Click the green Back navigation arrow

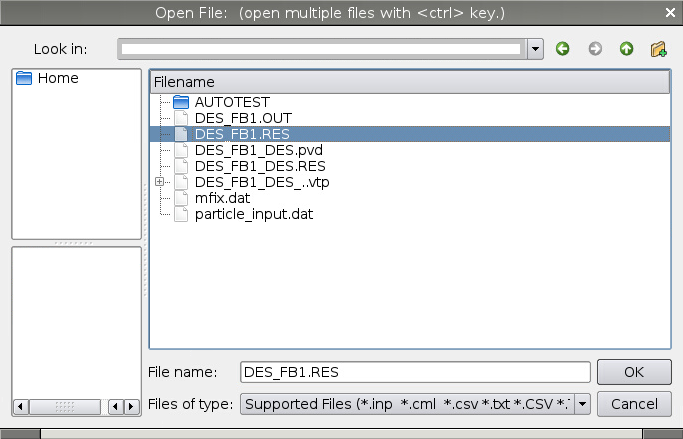pyautogui.click(x=563, y=48)
